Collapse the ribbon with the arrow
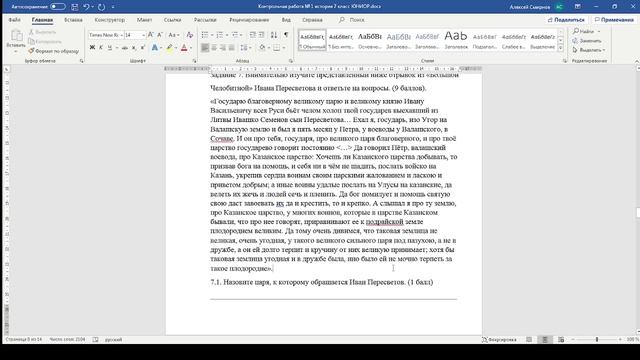The width and height of the screenshot is (640, 360). (x=637, y=61)
